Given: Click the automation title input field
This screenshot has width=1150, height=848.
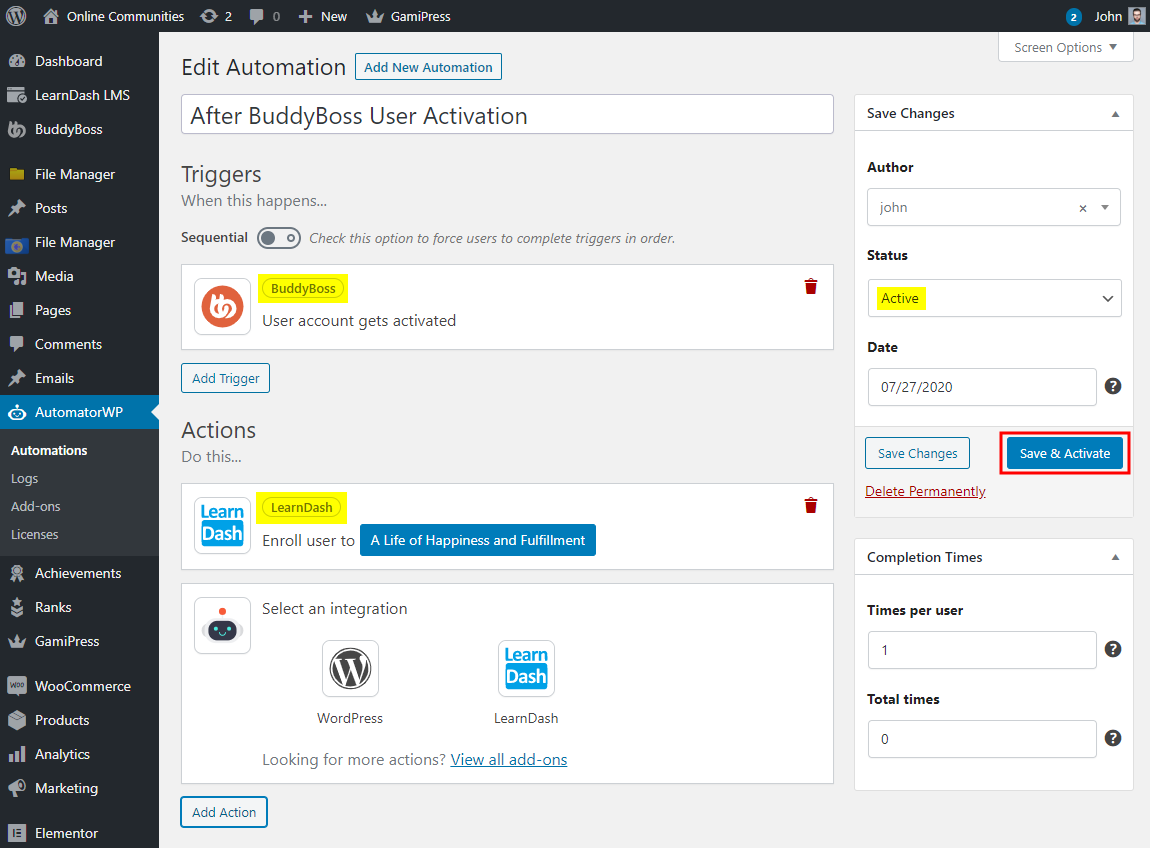Looking at the screenshot, I should [x=506, y=114].
